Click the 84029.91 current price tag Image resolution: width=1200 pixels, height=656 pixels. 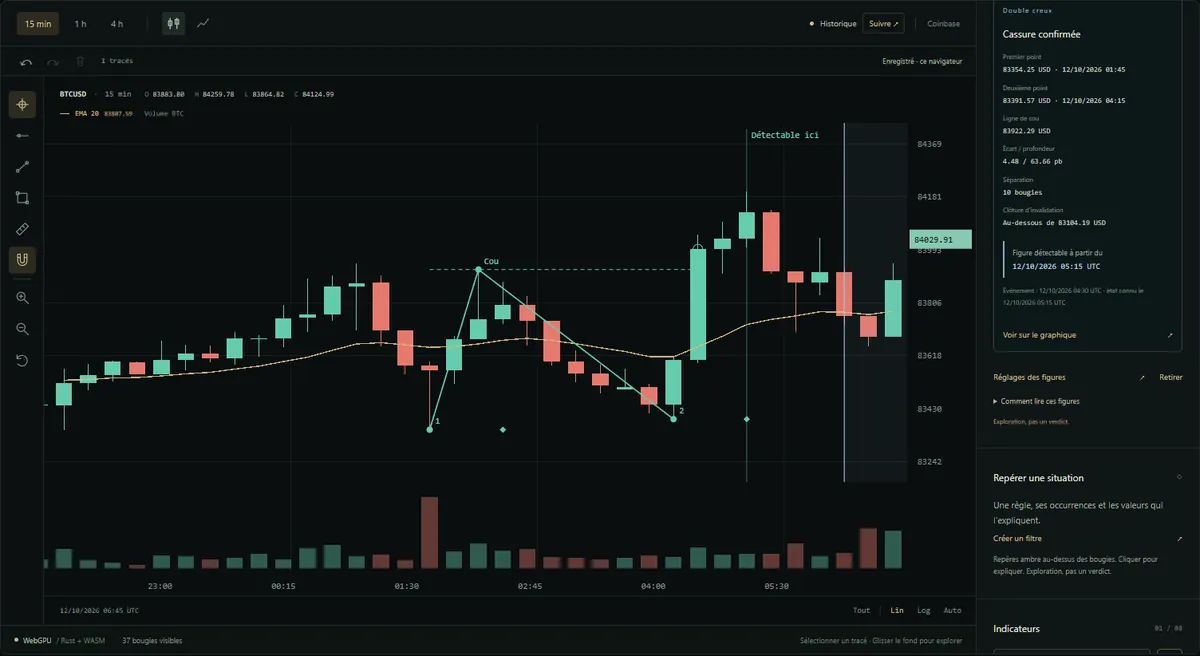point(940,240)
